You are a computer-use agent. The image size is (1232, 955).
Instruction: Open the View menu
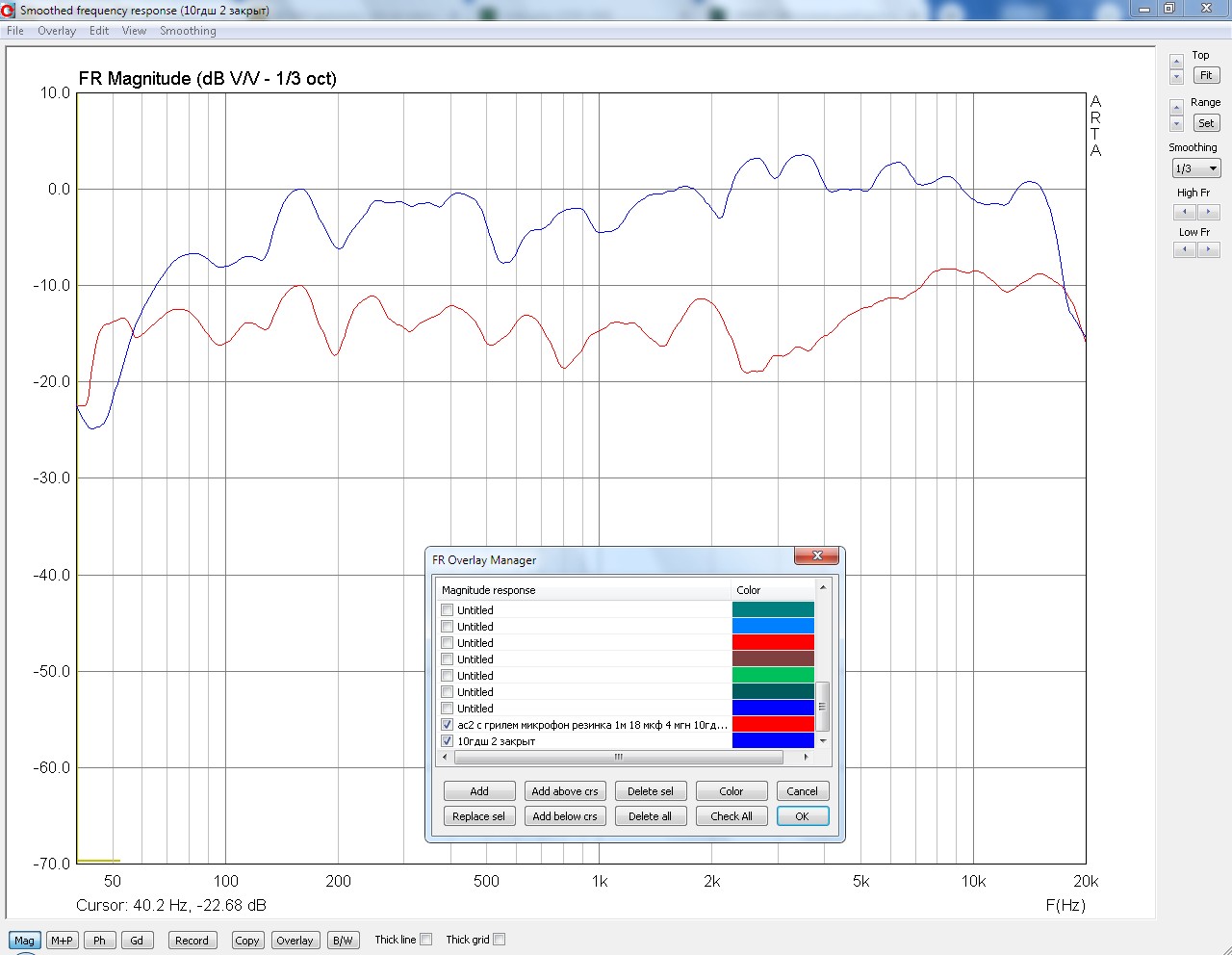[x=134, y=31]
